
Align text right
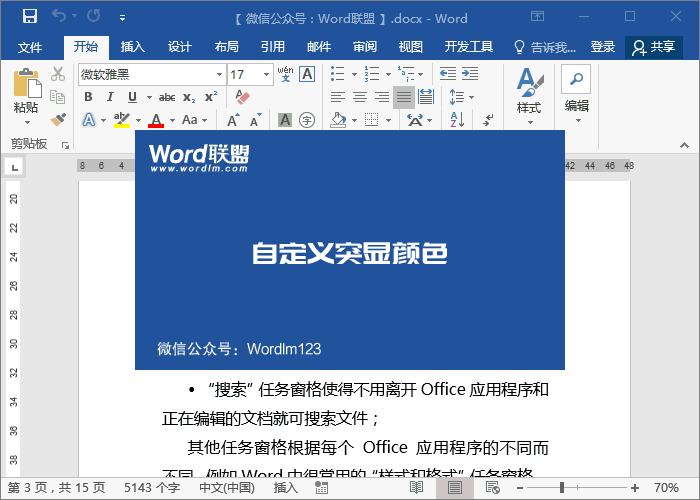(382, 97)
